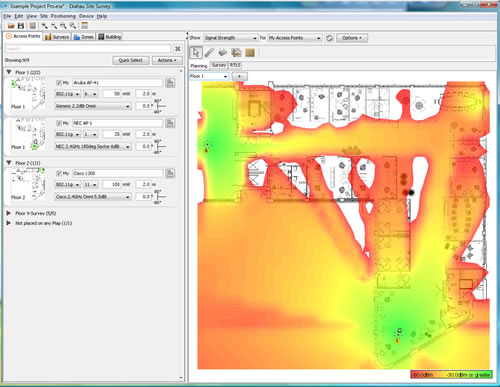Open the Show Signal Strength dropdown

tap(230, 38)
